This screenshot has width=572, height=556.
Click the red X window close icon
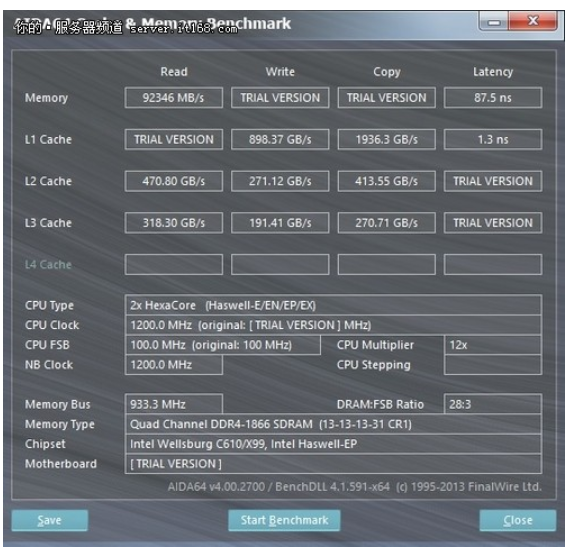[x=533, y=21]
